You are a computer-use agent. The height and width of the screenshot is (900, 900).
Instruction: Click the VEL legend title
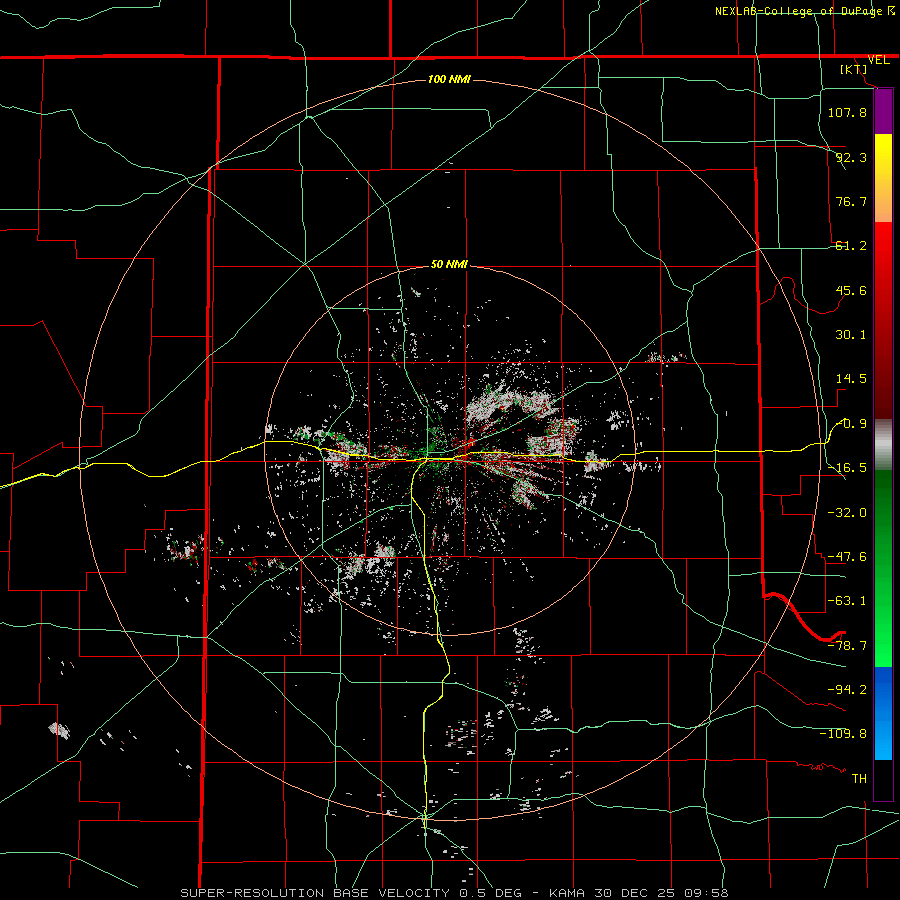pos(878,60)
